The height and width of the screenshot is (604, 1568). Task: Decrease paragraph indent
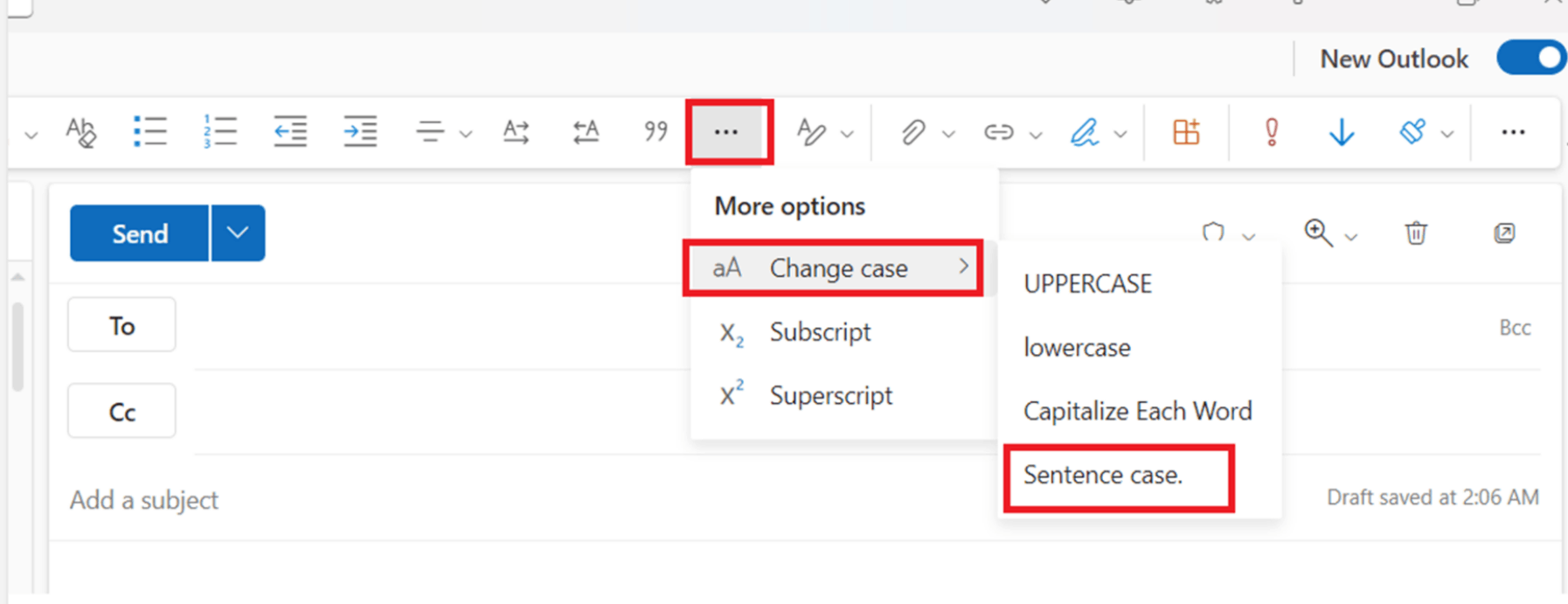point(289,132)
